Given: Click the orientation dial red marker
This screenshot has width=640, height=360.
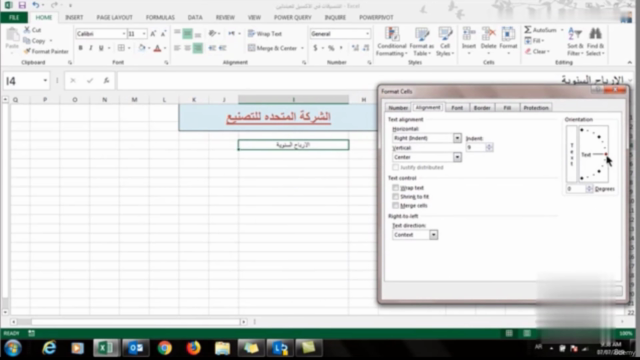Looking at the screenshot, I should [606, 154].
